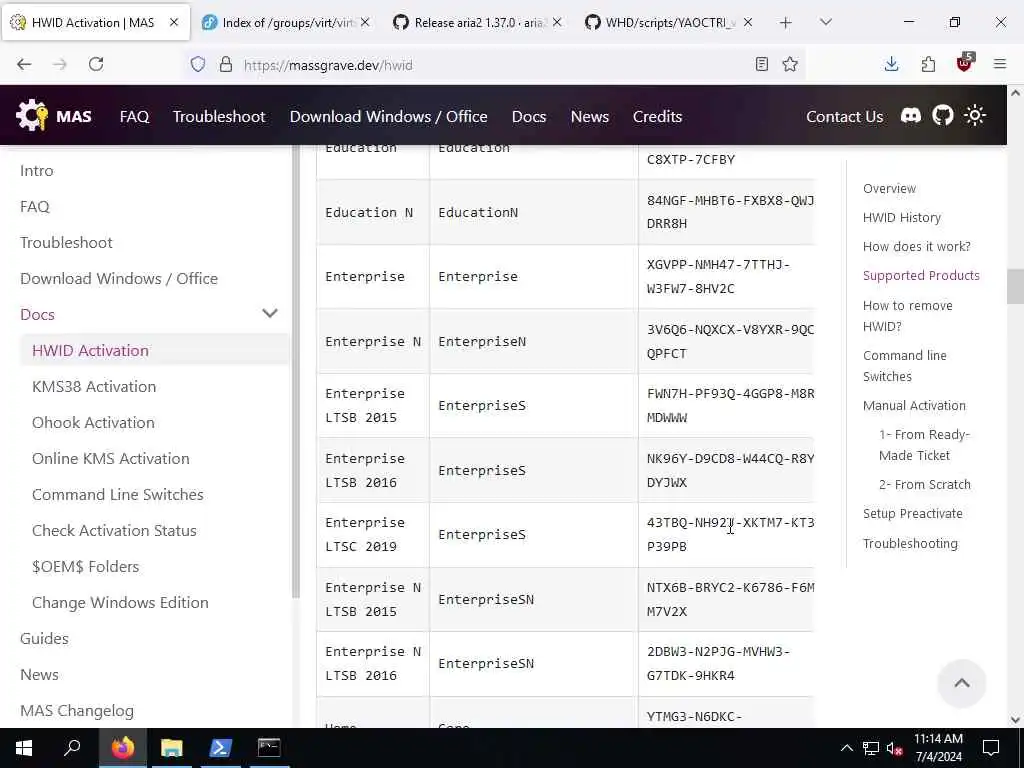Image resolution: width=1024 pixels, height=768 pixels.
Task: Reload the page with refresh icon
Action: [96, 64]
